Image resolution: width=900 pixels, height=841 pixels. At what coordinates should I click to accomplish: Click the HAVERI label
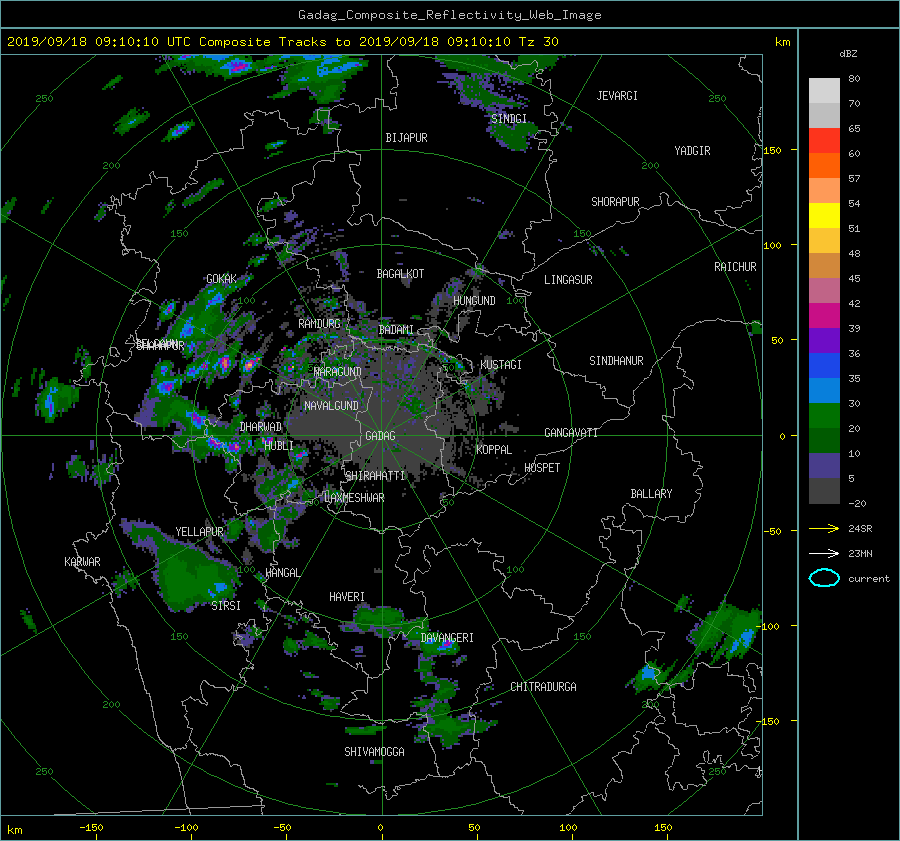click(x=347, y=598)
